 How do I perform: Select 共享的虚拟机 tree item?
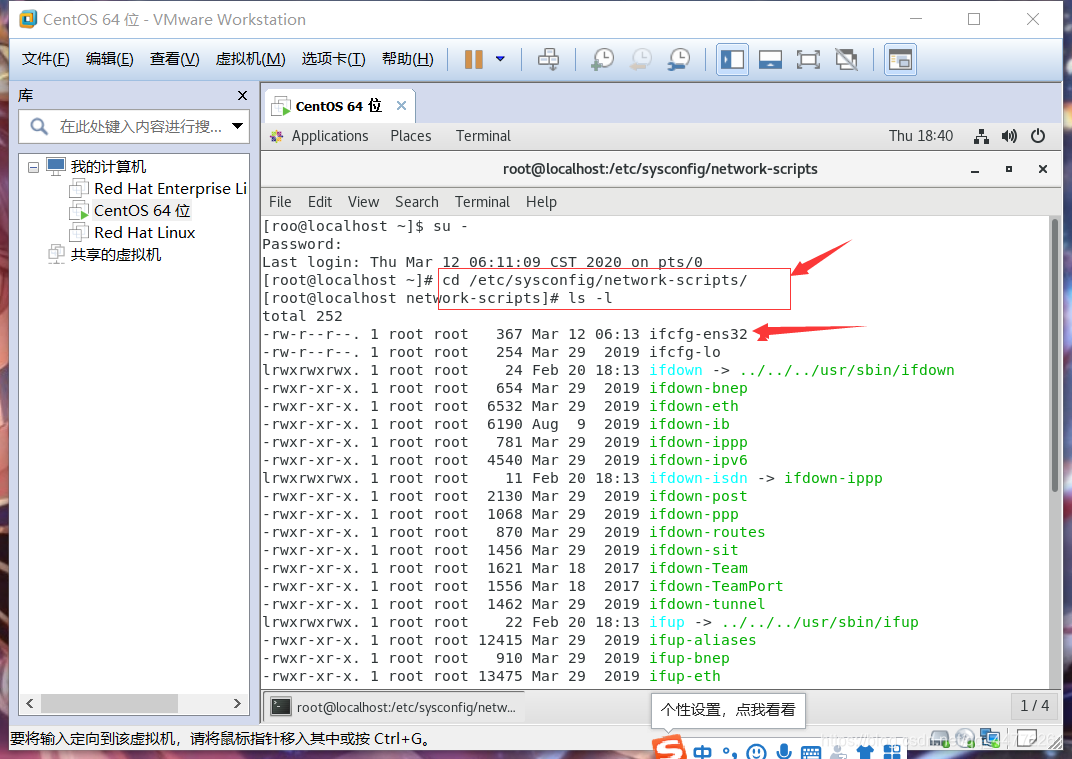pyautogui.click(x=116, y=254)
